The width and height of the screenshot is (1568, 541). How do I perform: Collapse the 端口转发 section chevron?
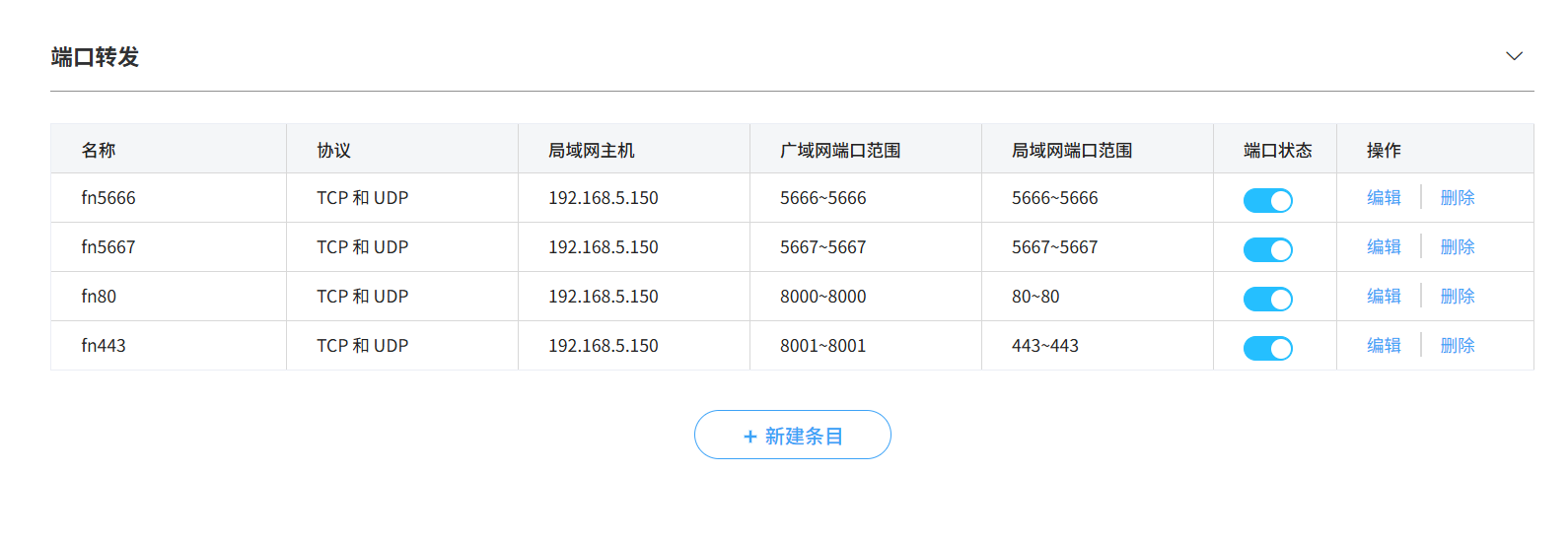(1514, 56)
